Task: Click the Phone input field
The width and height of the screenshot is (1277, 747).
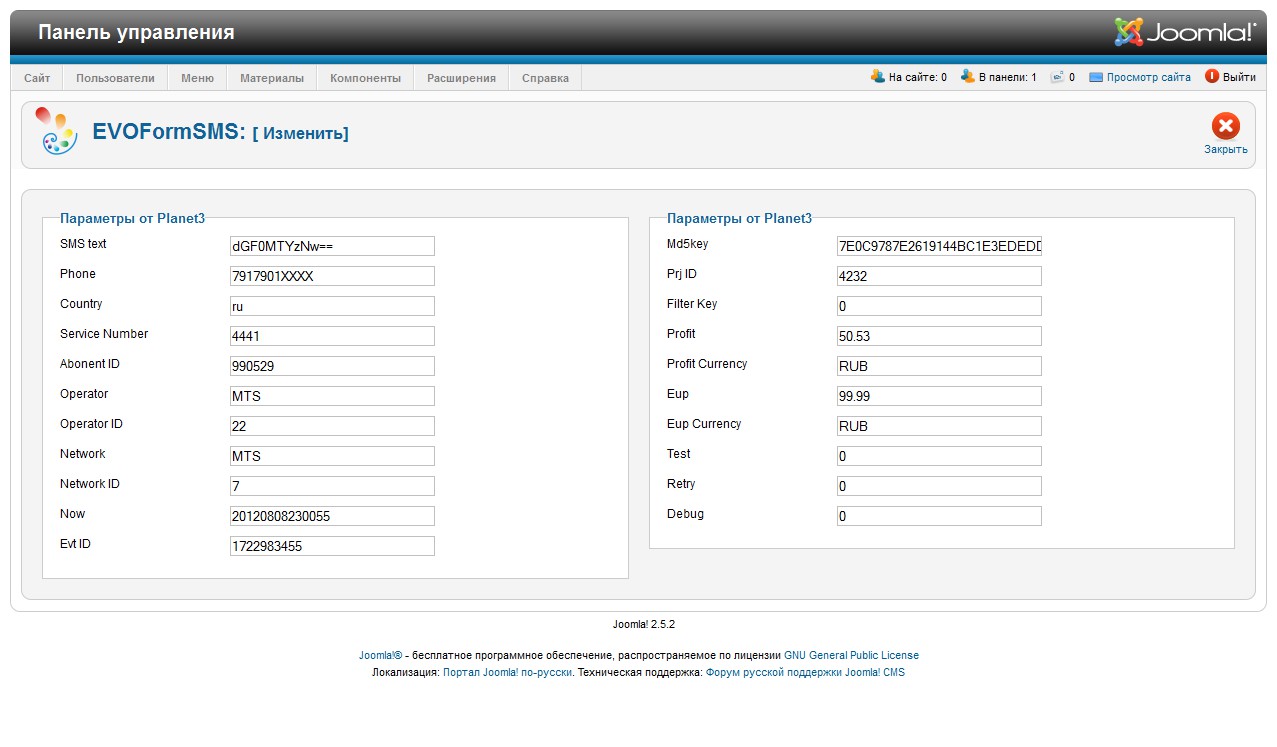Action: pyautogui.click(x=332, y=276)
